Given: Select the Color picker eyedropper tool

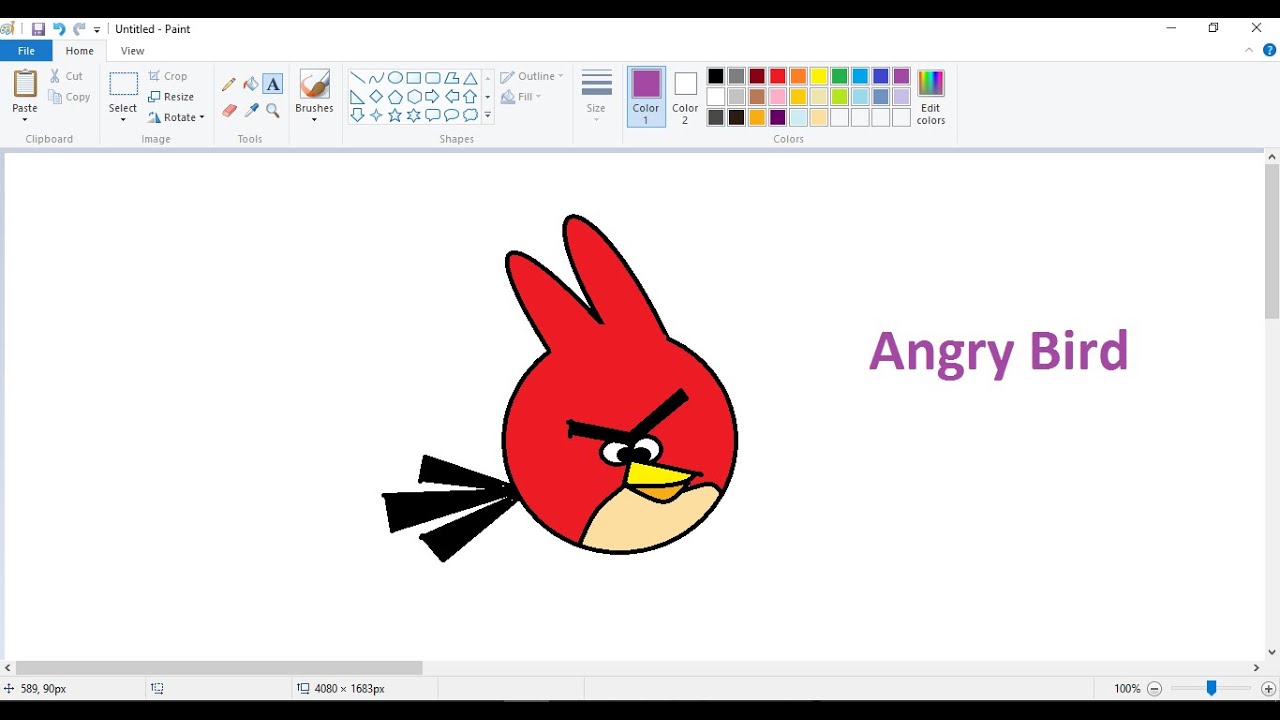Looking at the screenshot, I should coord(251,111).
